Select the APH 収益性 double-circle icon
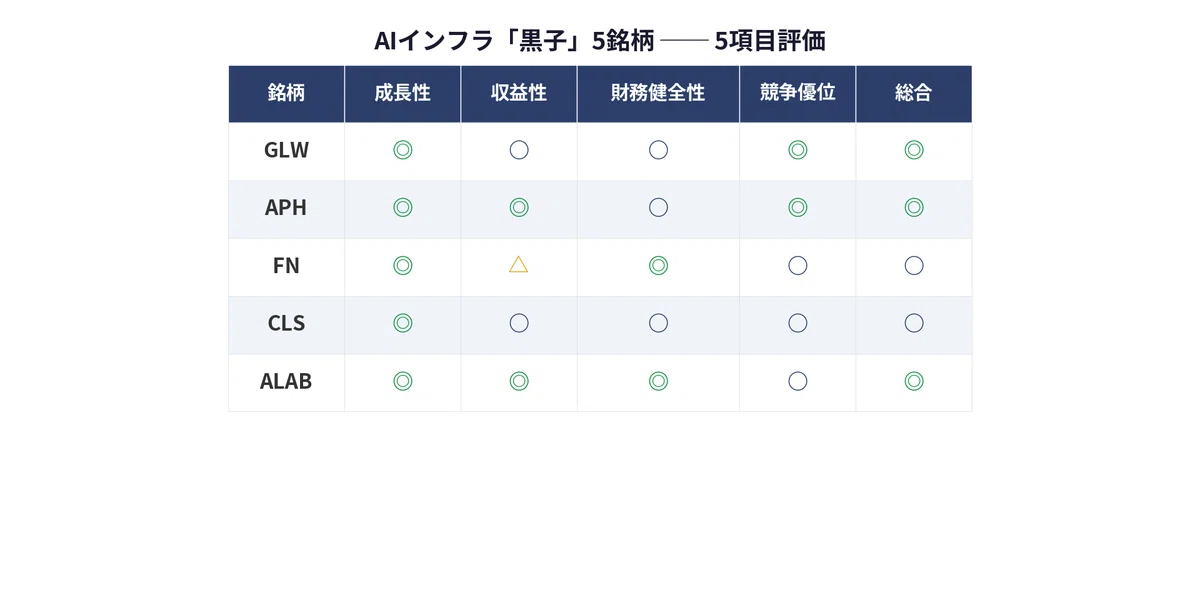This screenshot has height=615, width=1200. (x=519, y=208)
